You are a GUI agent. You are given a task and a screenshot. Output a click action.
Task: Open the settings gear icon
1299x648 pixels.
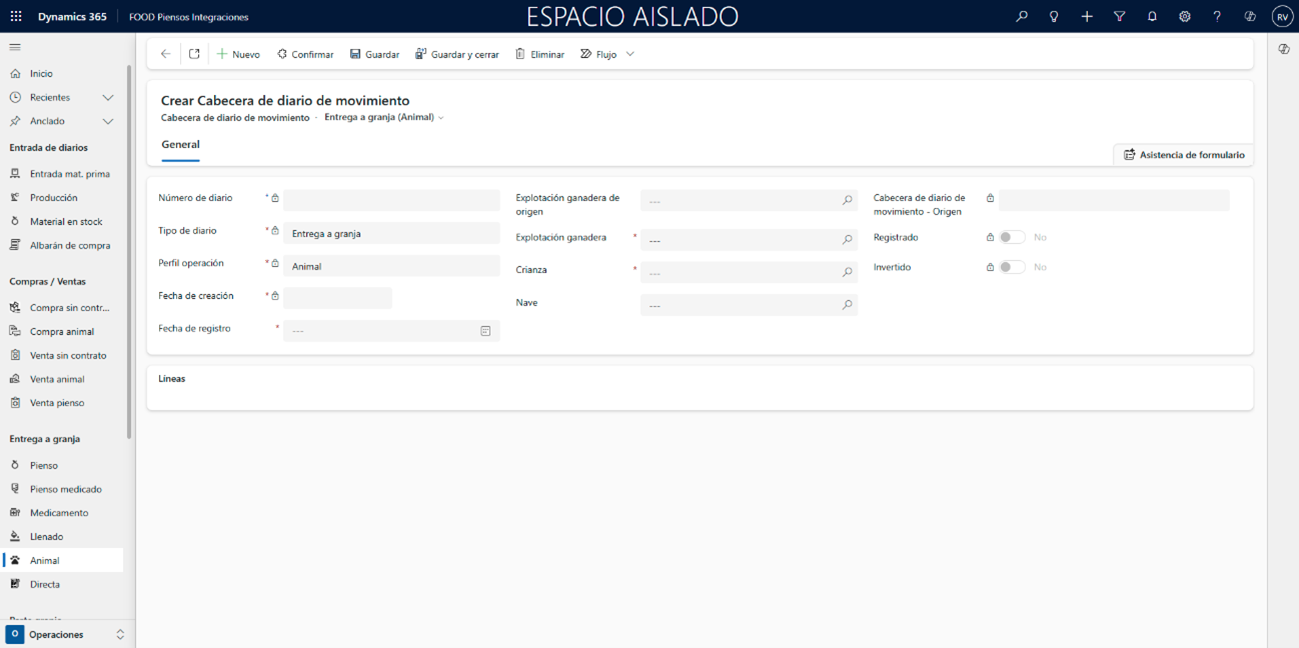(x=1184, y=17)
